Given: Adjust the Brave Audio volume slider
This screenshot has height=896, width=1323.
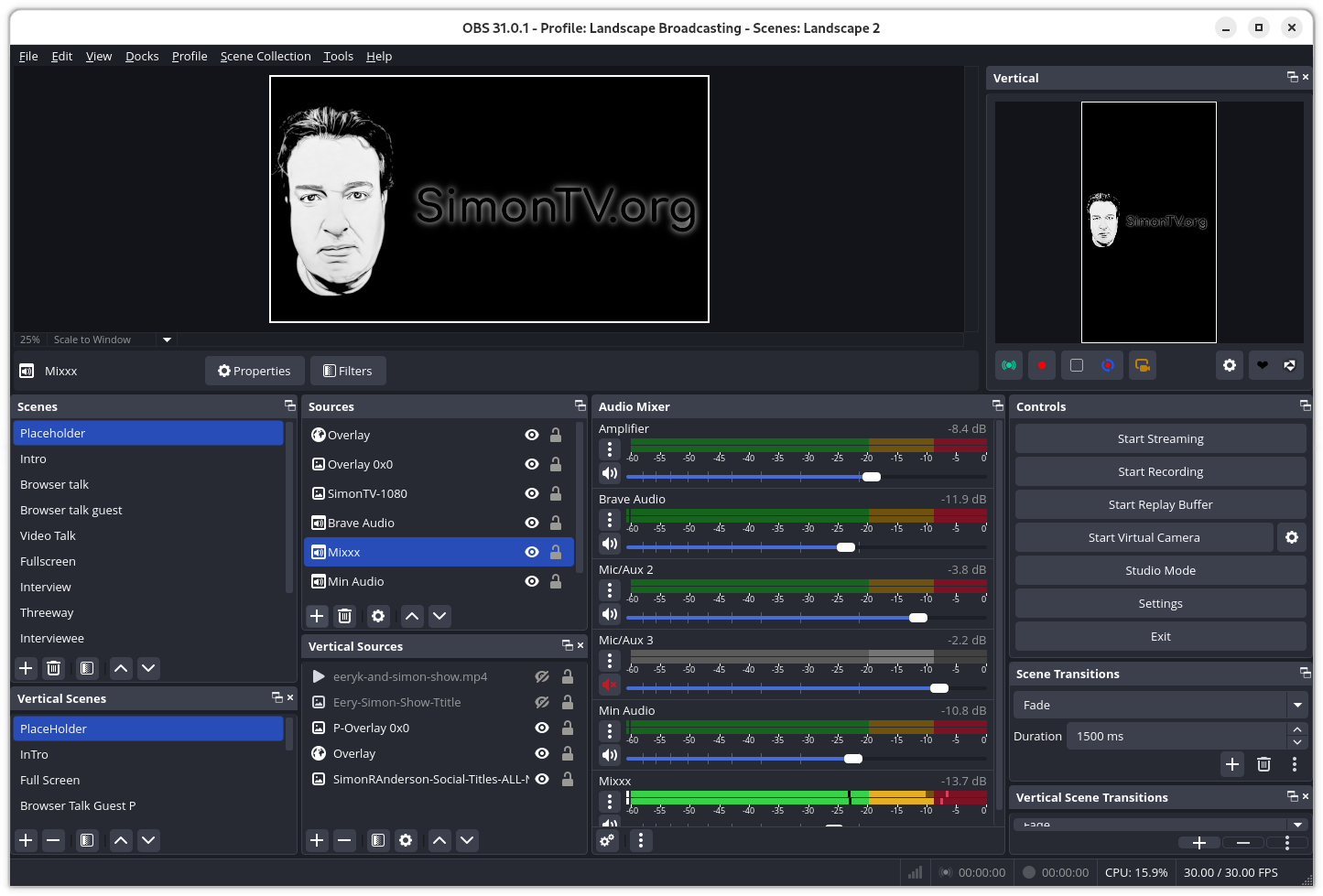Looking at the screenshot, I should pos(806,547).
